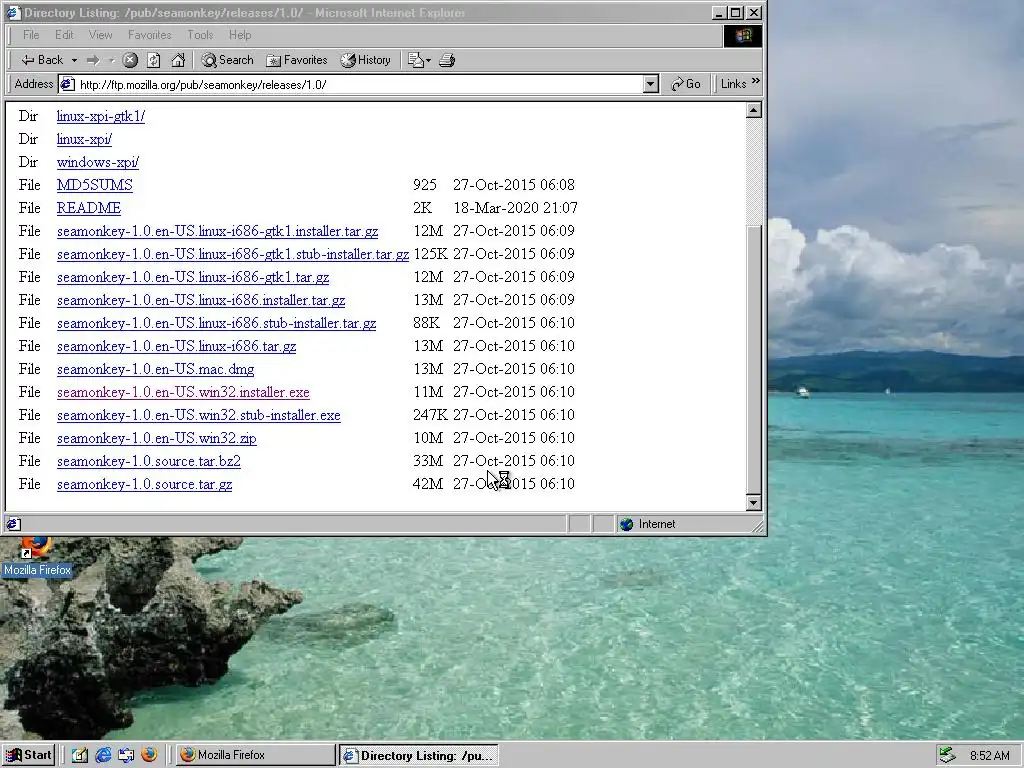Viewport: 1024px width, 768px height.
Task: Download the linux-i686-gtk1.stub-installer.tar.gz link
Action: tap(232, 254)
